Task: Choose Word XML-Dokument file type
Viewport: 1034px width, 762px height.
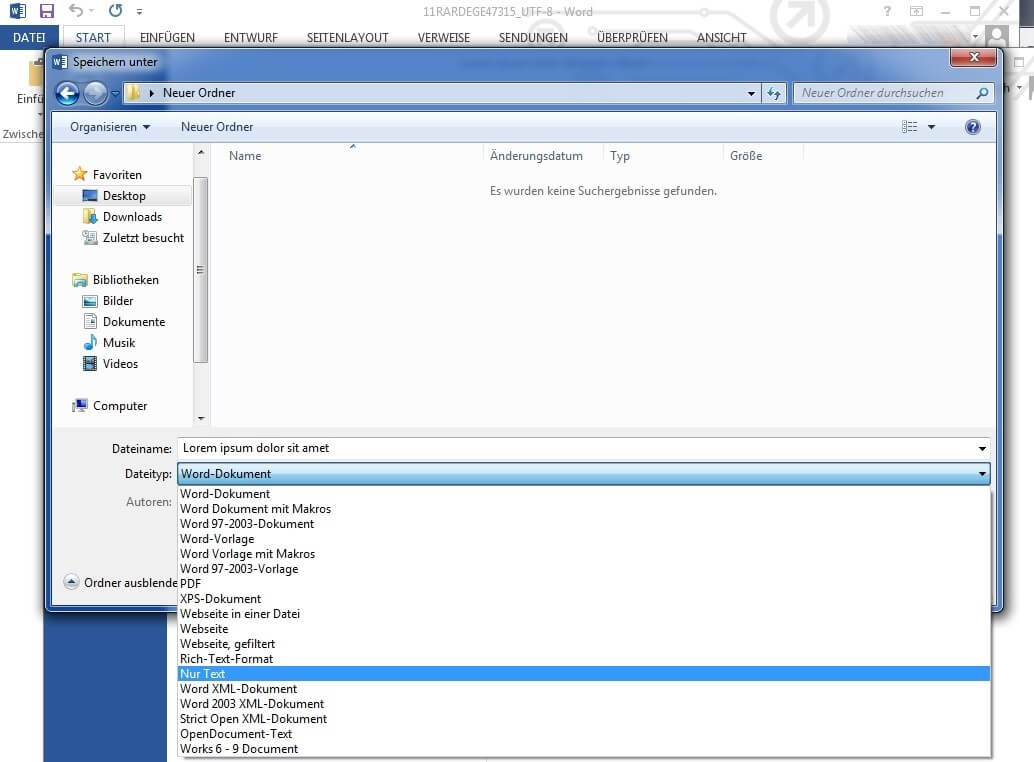Action: tap(584, 689)
